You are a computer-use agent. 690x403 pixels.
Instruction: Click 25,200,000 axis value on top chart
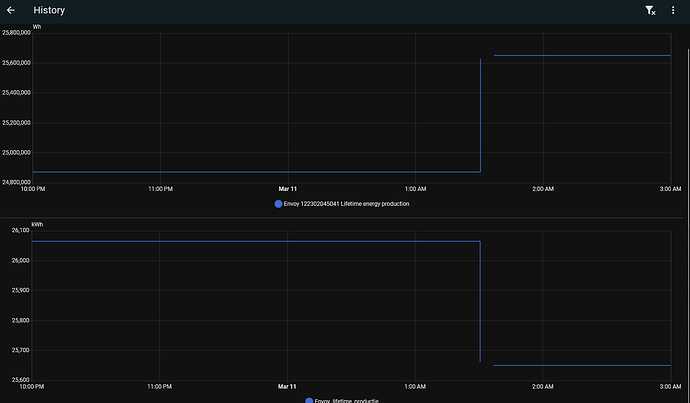click(x=16, y=123)
